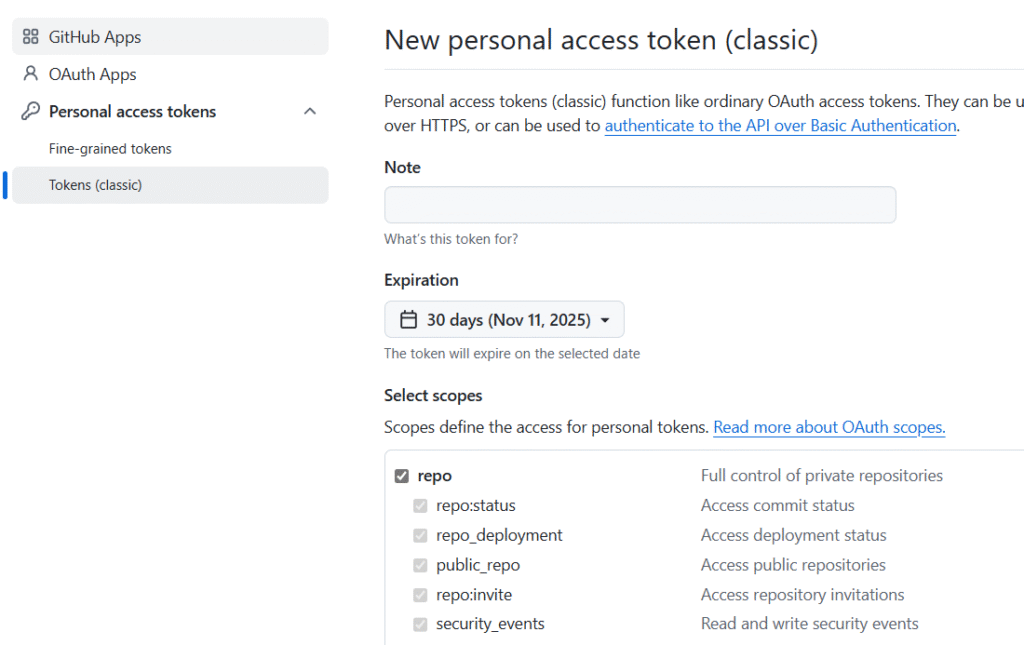The image size is (1024, 645).
Task: Uncheck the repo scope checkbox
Action: pyautogui.click(x=402, y=476)
